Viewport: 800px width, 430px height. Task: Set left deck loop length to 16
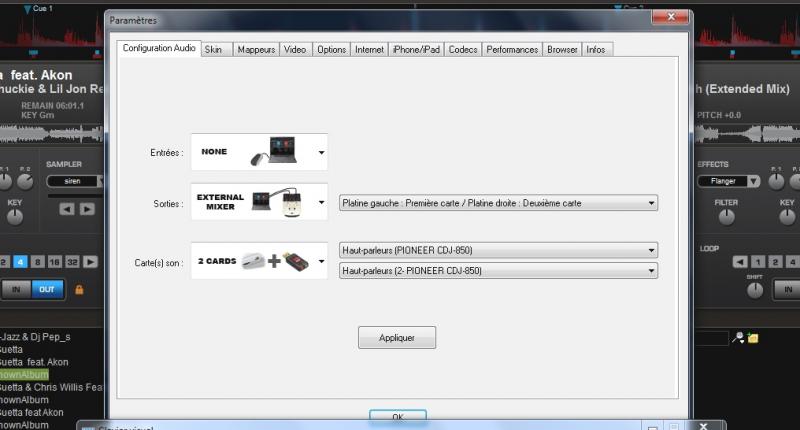[x=55, y=262]
